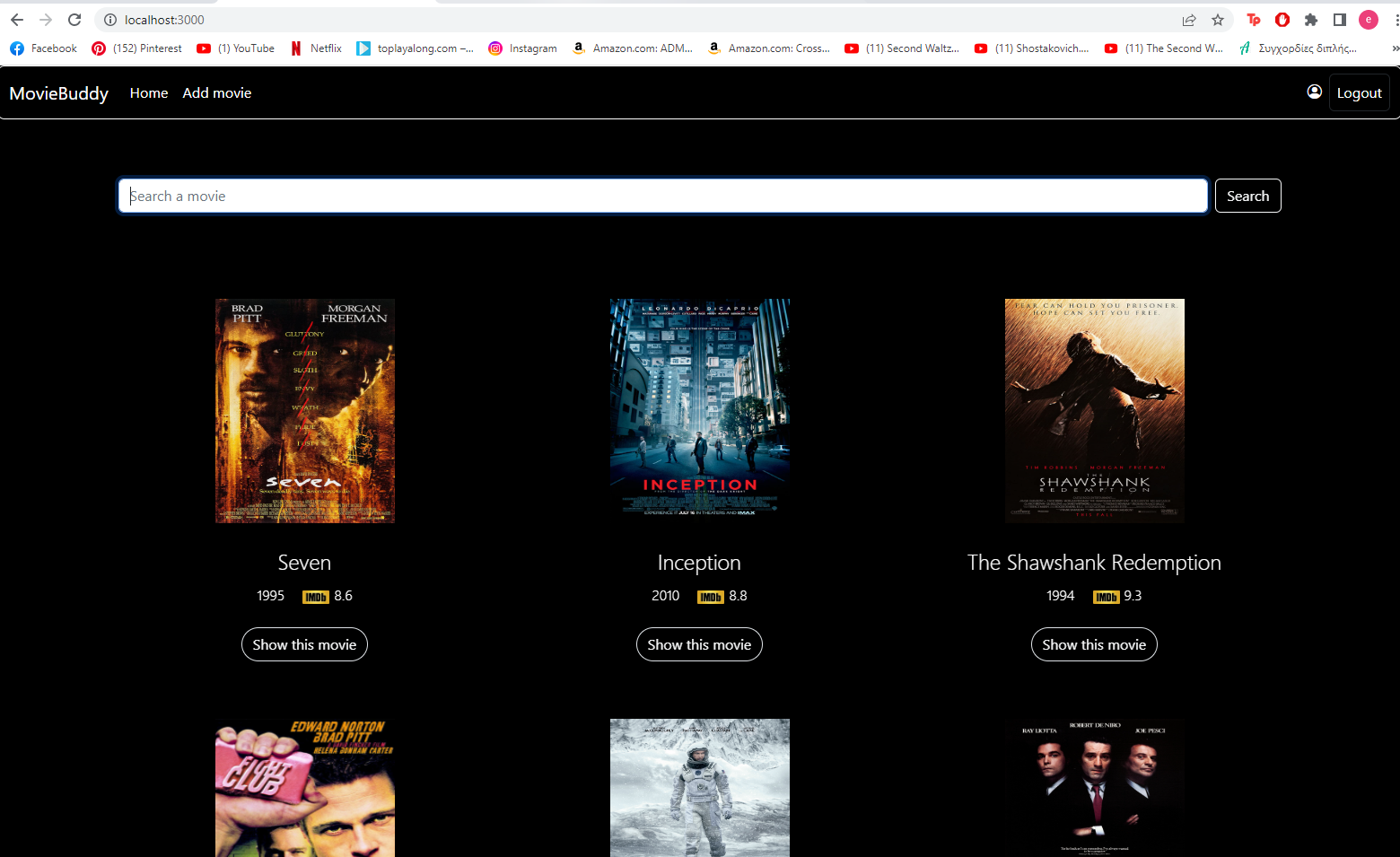Click the IMDb icon next to Inception's rating
The height and width of the screenshot is (857, 1400).
[x=710, y=596]
